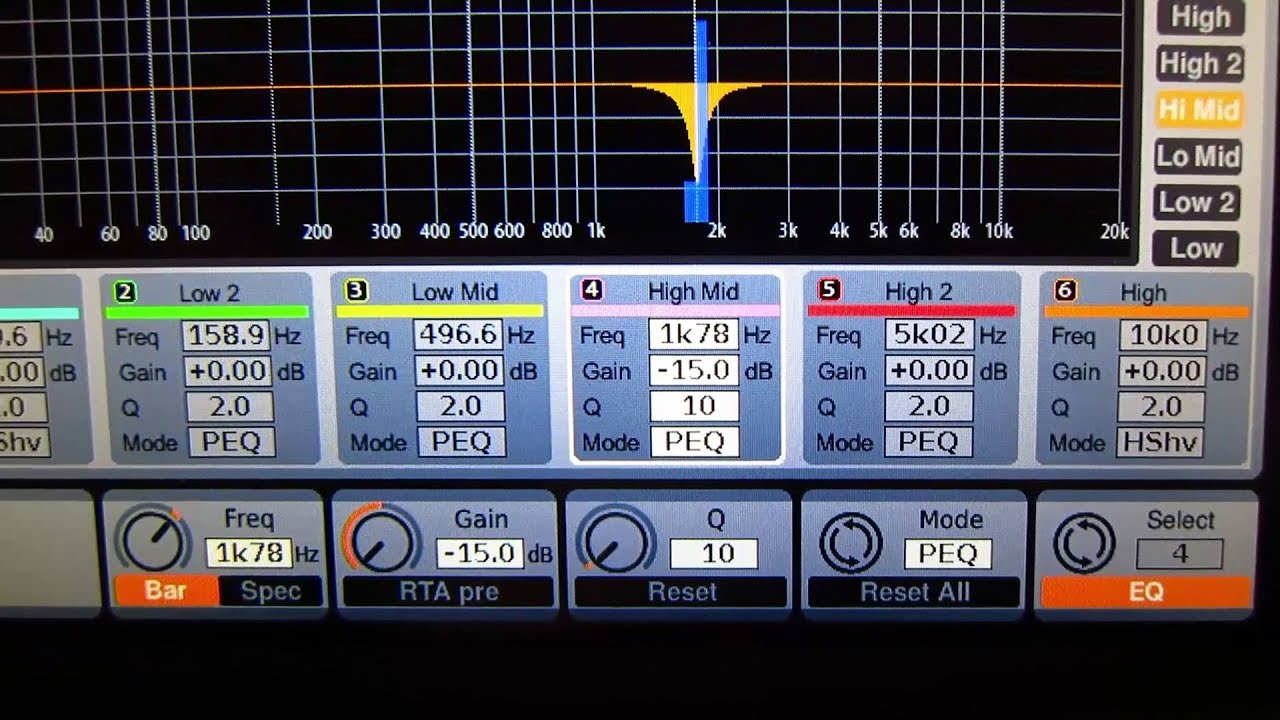
Task: Click Select readout showing 4
Action: point(1180,553)
